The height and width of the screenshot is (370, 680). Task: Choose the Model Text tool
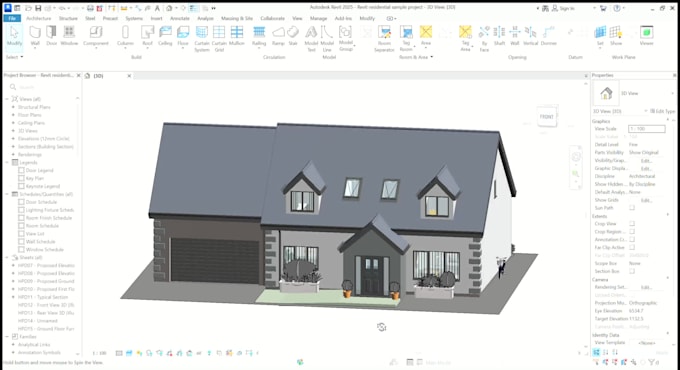point(311,39)
